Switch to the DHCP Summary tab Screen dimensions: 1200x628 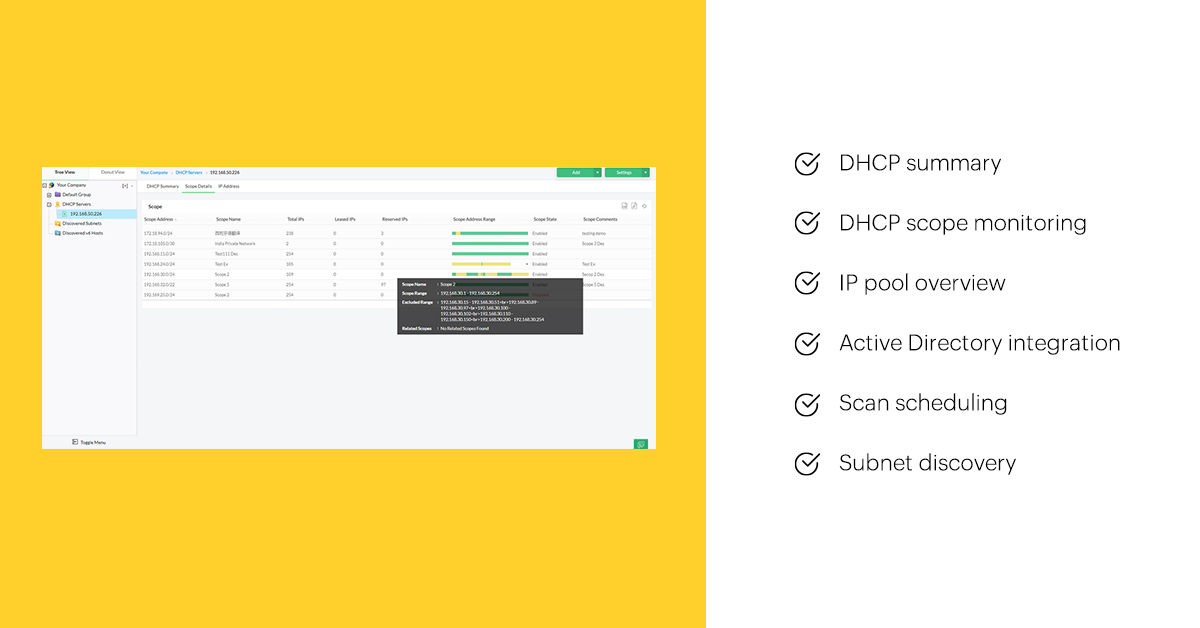tap(161, 187)
